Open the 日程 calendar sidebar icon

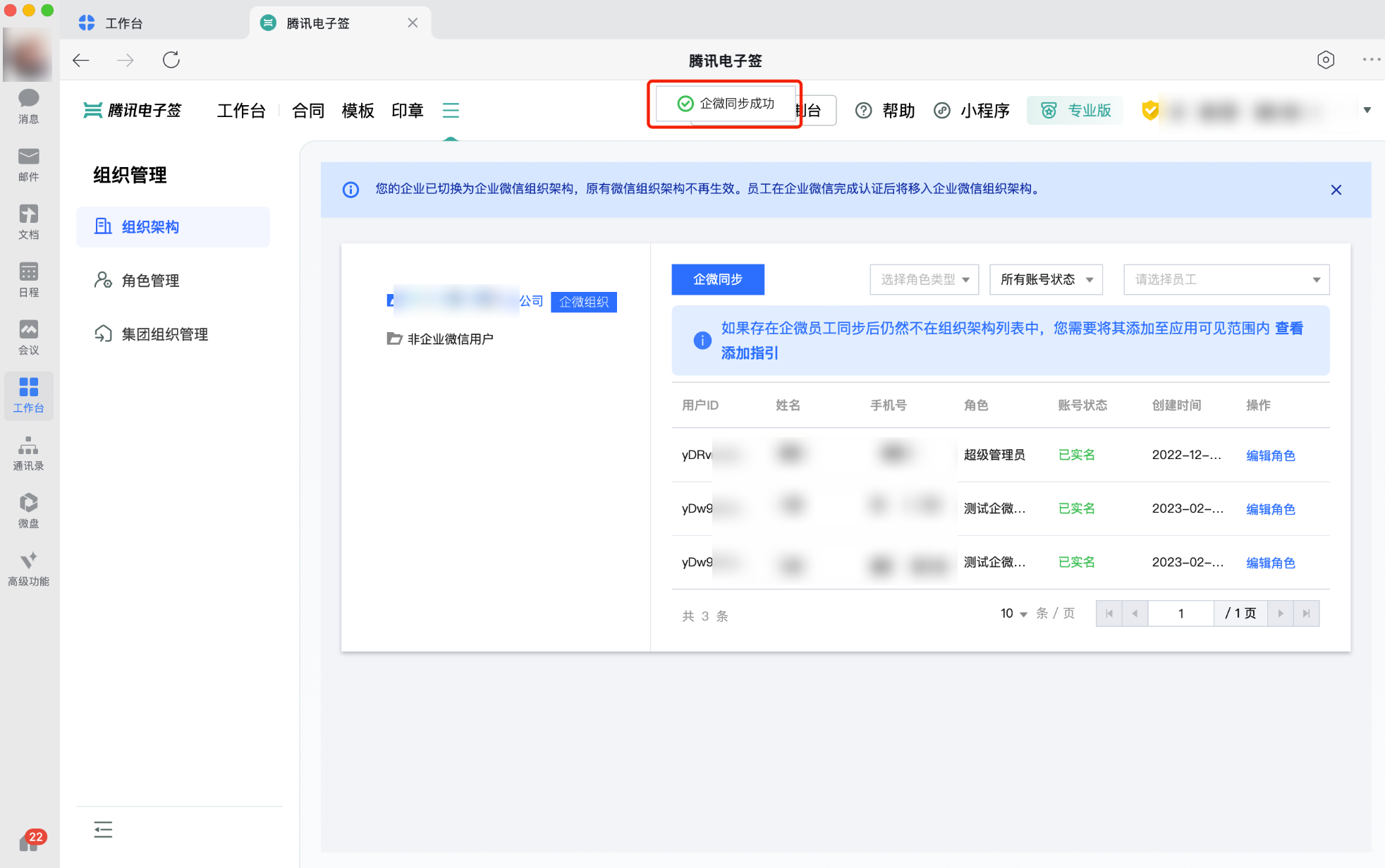click(x=28, y=279)
